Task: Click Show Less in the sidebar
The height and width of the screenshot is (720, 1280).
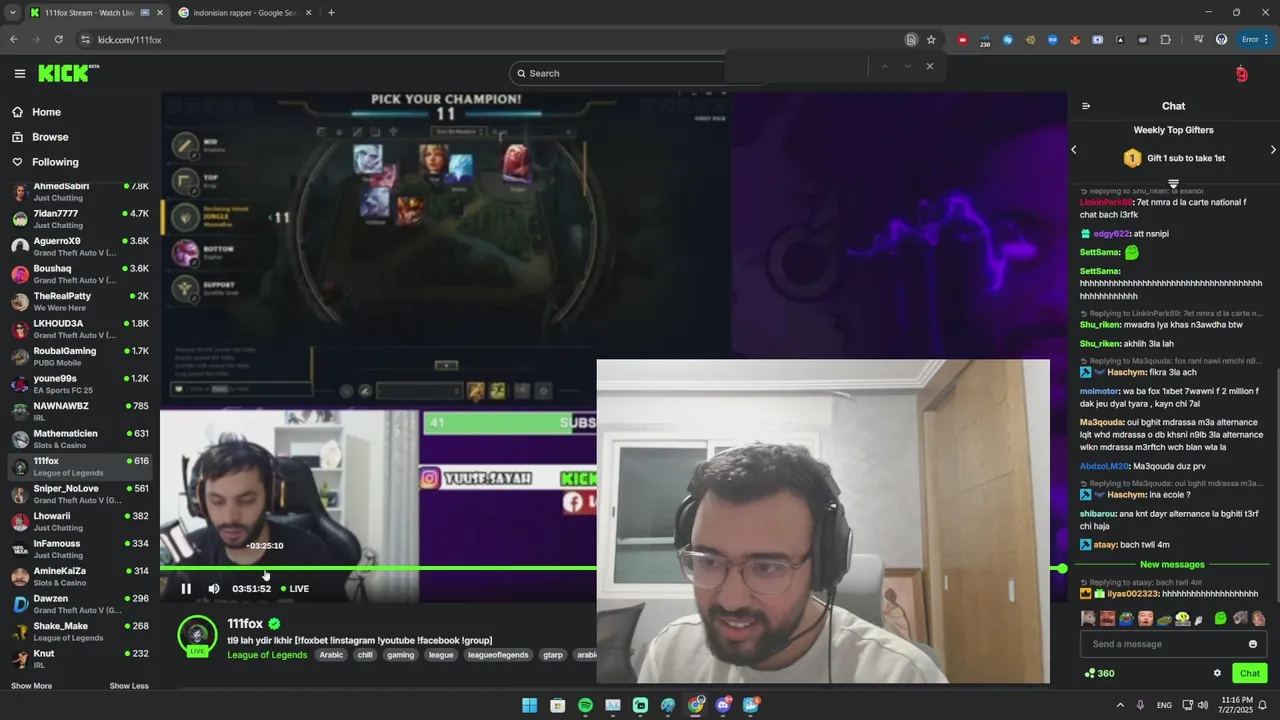Action: 129,686
